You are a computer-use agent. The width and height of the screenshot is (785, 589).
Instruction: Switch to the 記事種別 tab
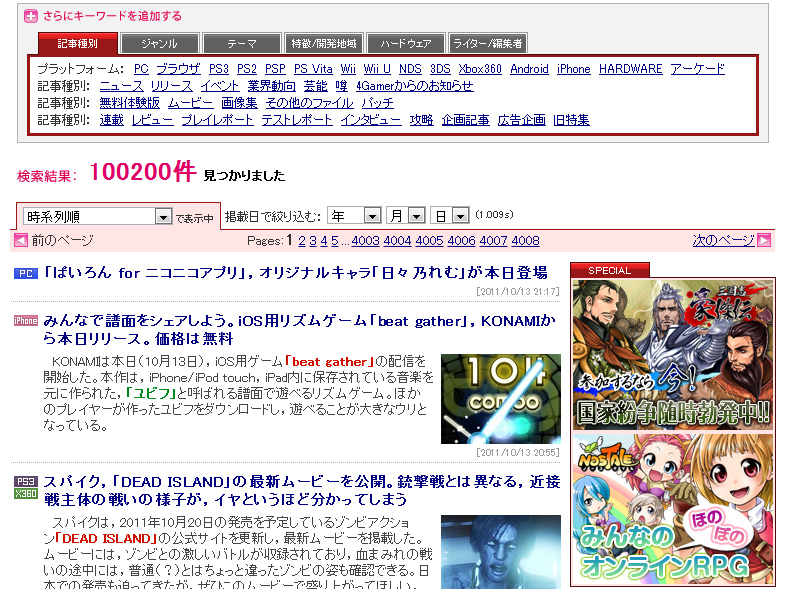(x=78, y=44)
